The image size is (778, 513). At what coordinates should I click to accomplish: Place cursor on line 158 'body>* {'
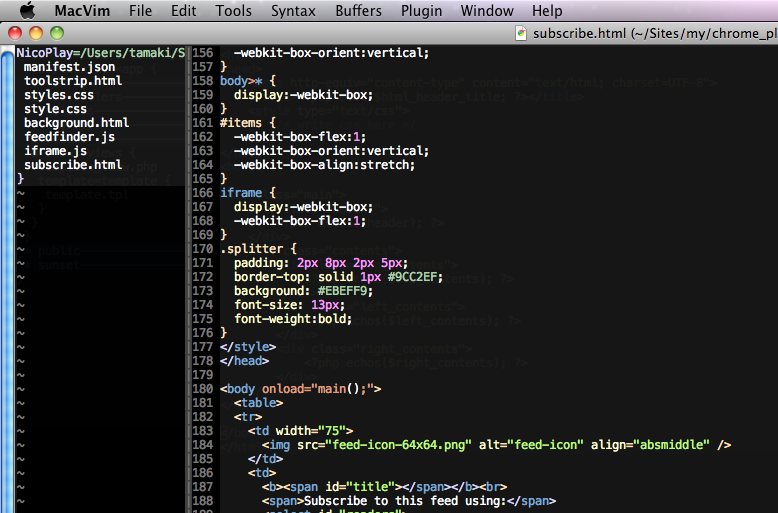tap(248, 81)
